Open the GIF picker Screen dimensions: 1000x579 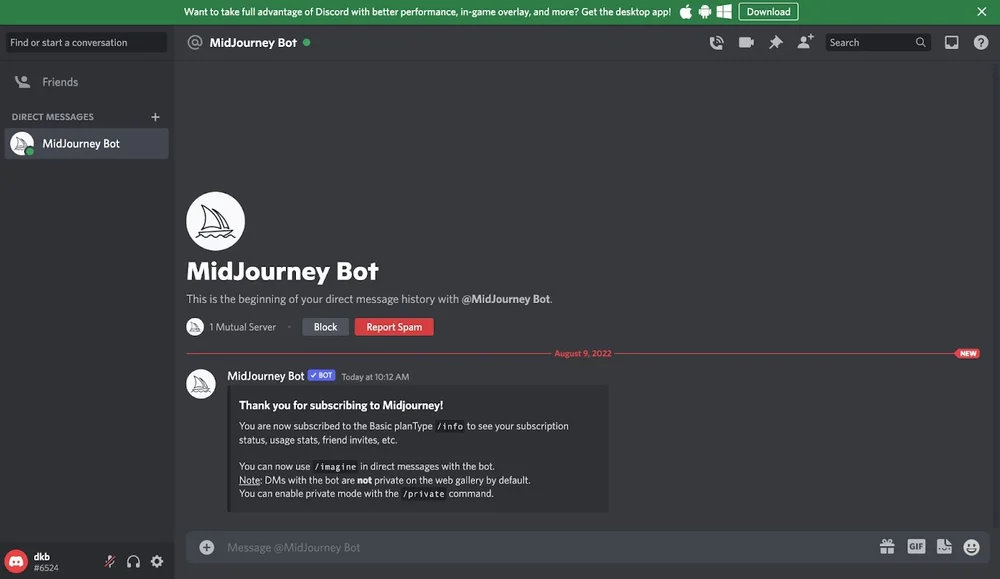pos(916,546)
